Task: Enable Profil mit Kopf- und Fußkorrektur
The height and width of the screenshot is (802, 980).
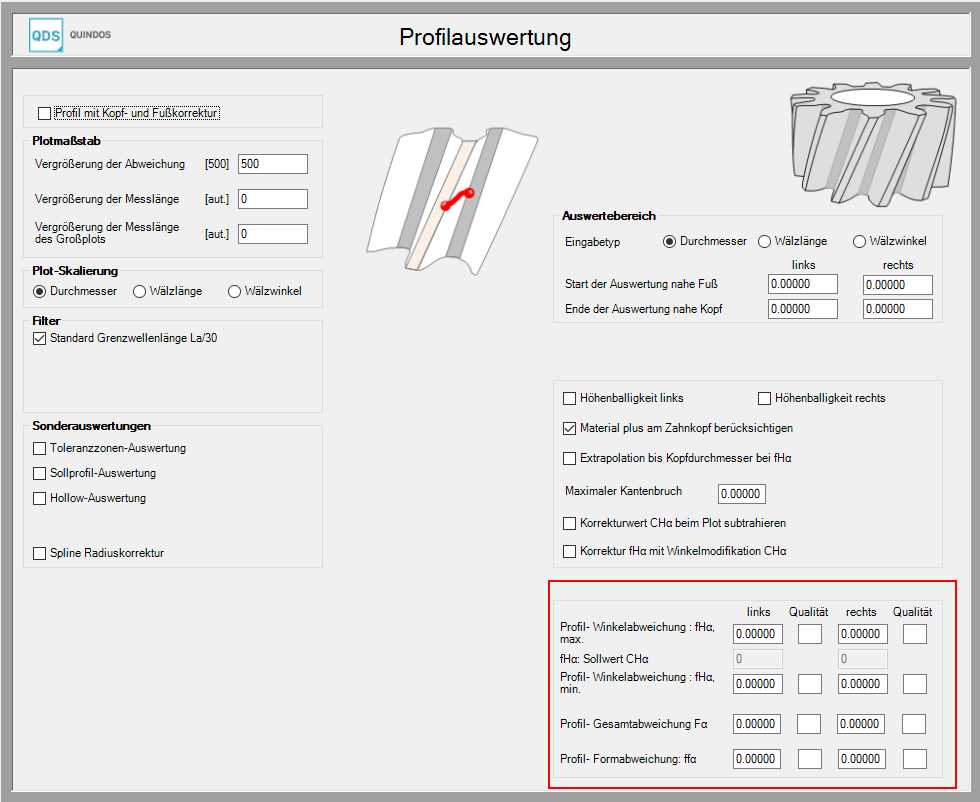Action: click(44, 113)
